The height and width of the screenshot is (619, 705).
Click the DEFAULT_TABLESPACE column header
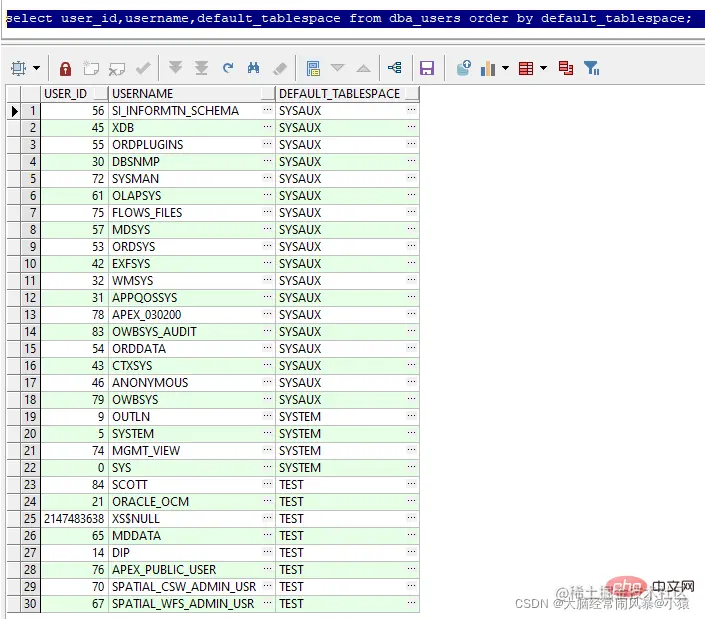coord(347,94)
